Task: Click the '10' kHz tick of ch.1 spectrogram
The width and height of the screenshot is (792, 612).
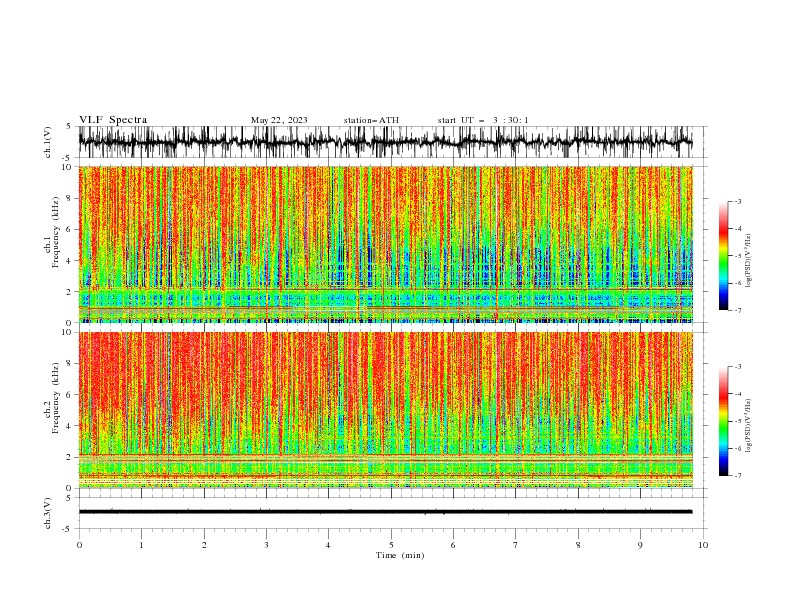Action: point(67,167)
